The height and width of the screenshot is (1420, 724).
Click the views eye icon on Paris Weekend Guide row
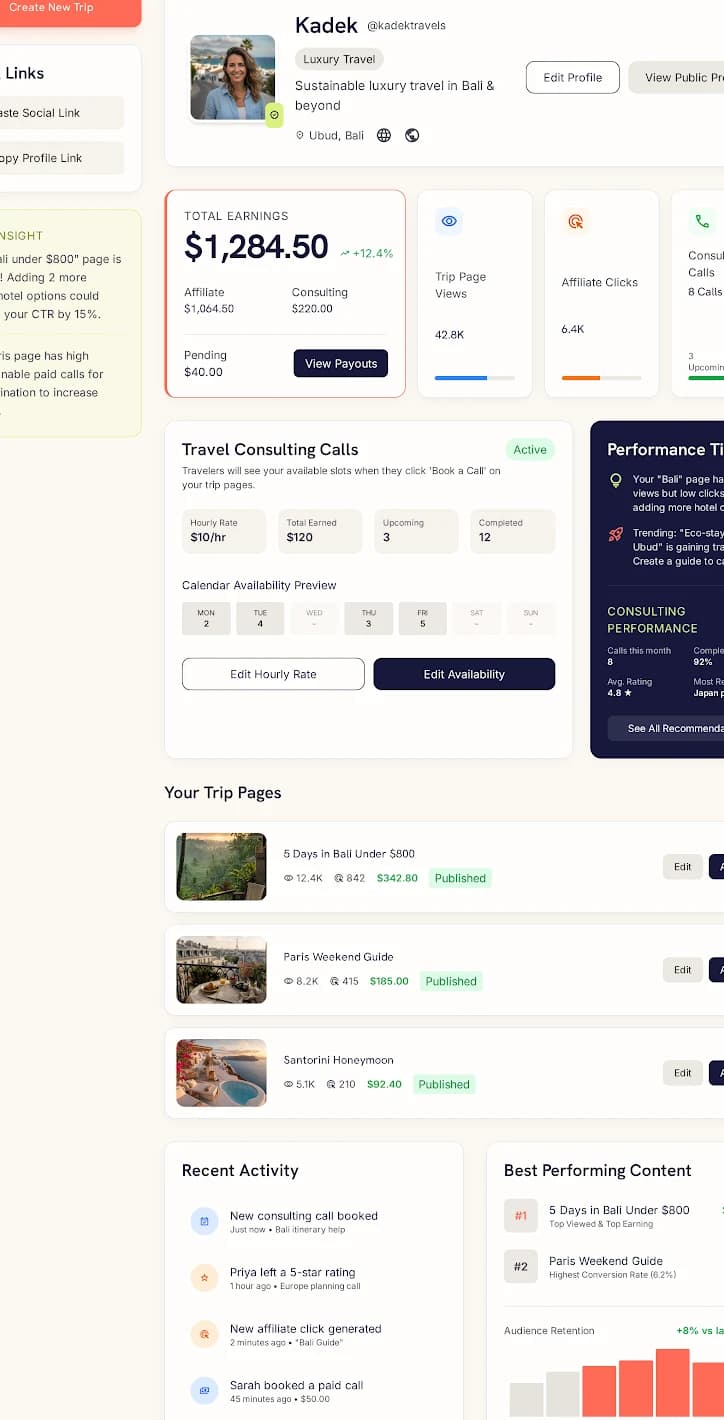point(289,981)
